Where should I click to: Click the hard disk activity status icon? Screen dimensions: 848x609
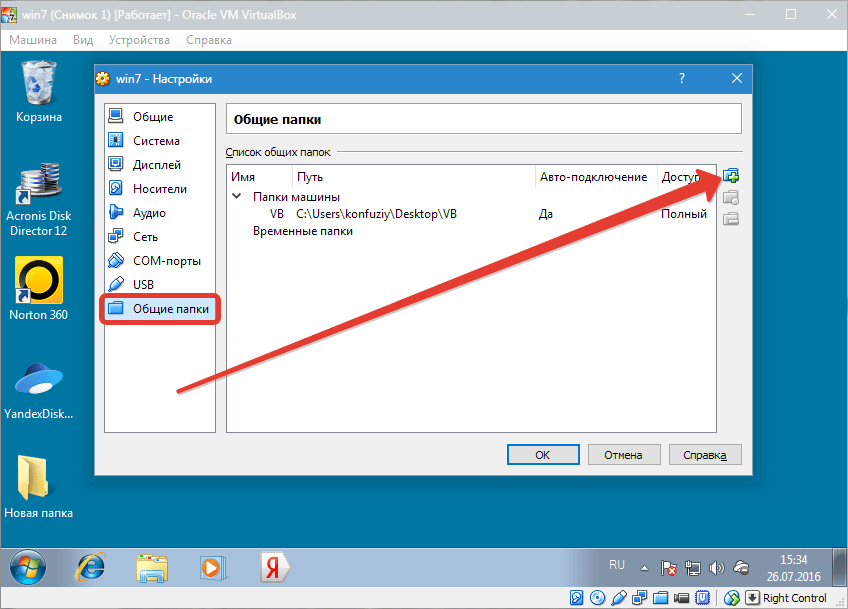pyautogui.click(x=577, y=598)
